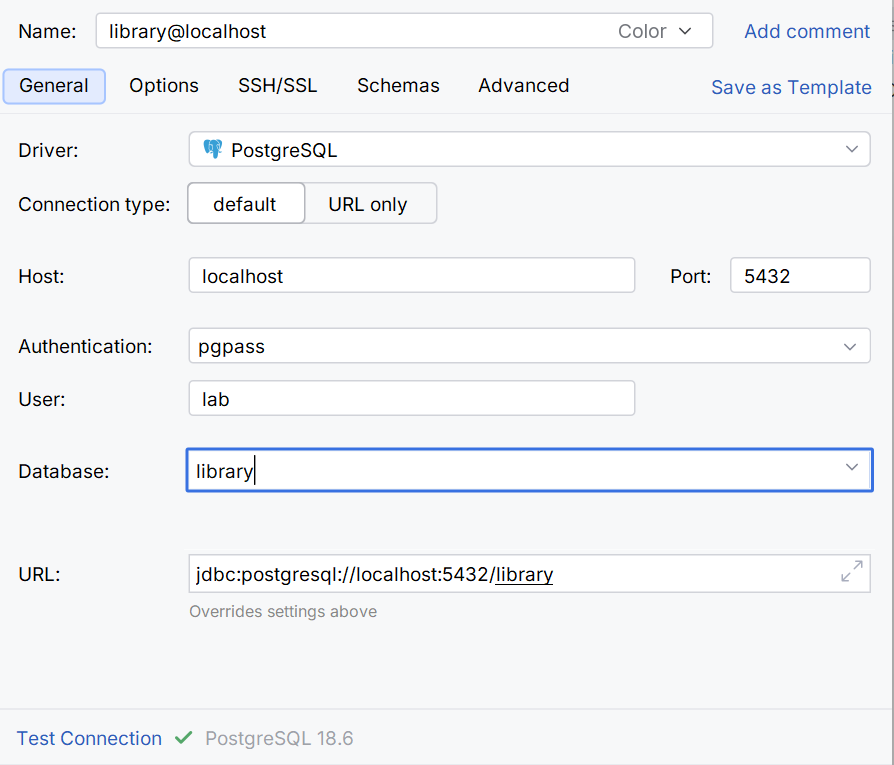894x765 pixels.
Task: Expand the Database dropdown chevron
Action: coord(851,467)
